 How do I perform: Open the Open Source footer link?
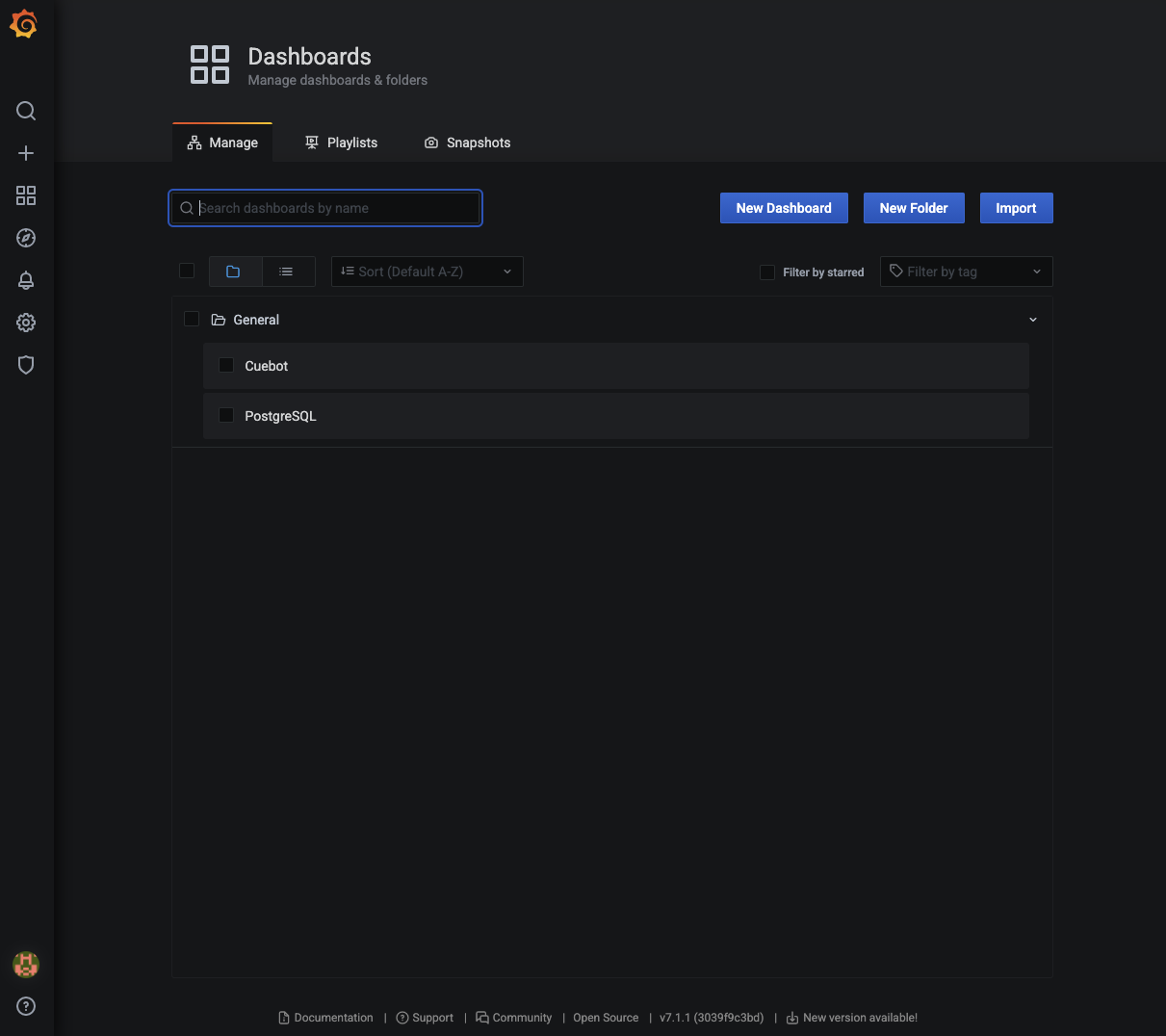click(606, 1018)
